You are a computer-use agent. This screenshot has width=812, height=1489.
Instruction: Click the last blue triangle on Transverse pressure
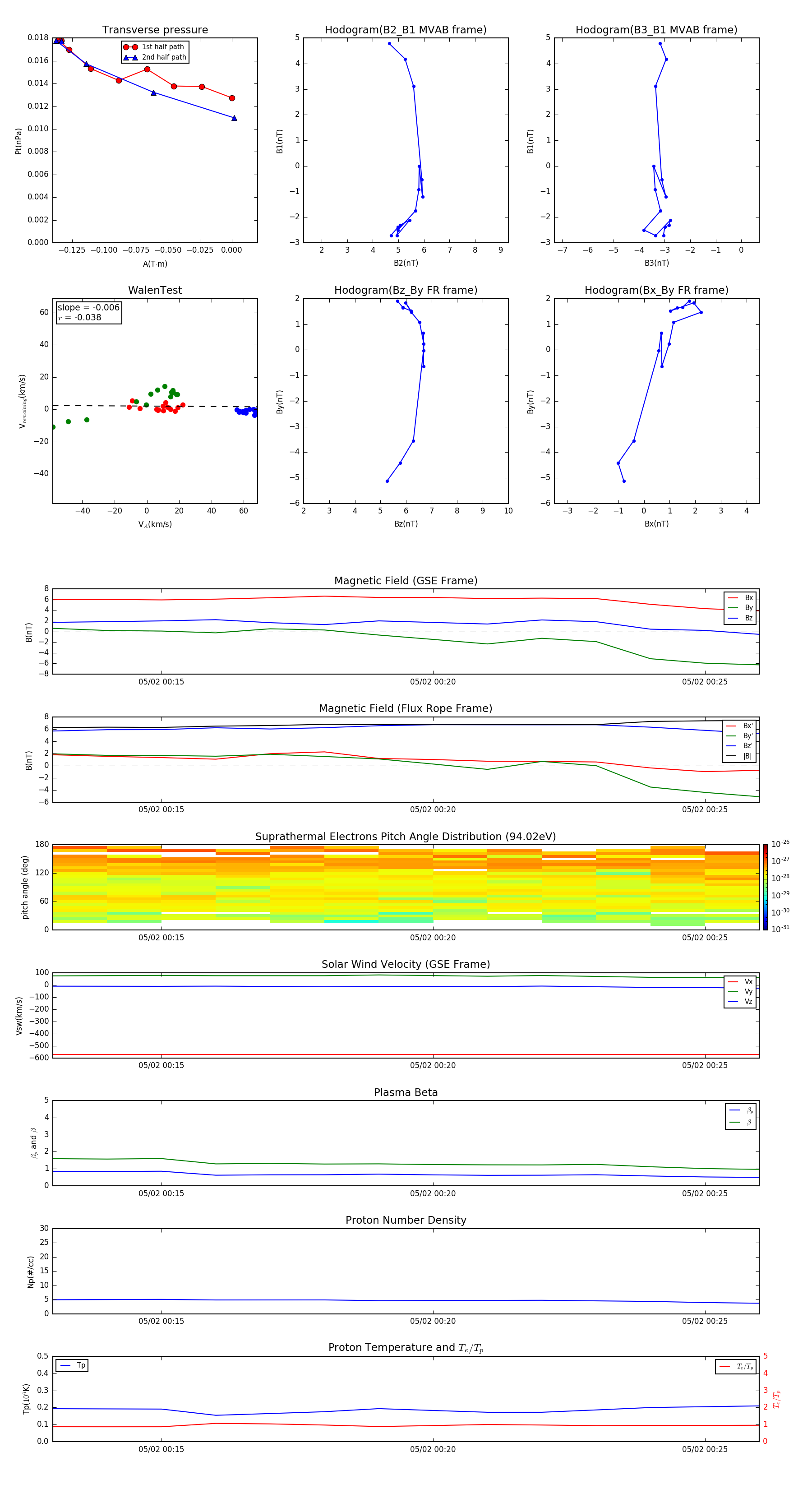(234, 118)
